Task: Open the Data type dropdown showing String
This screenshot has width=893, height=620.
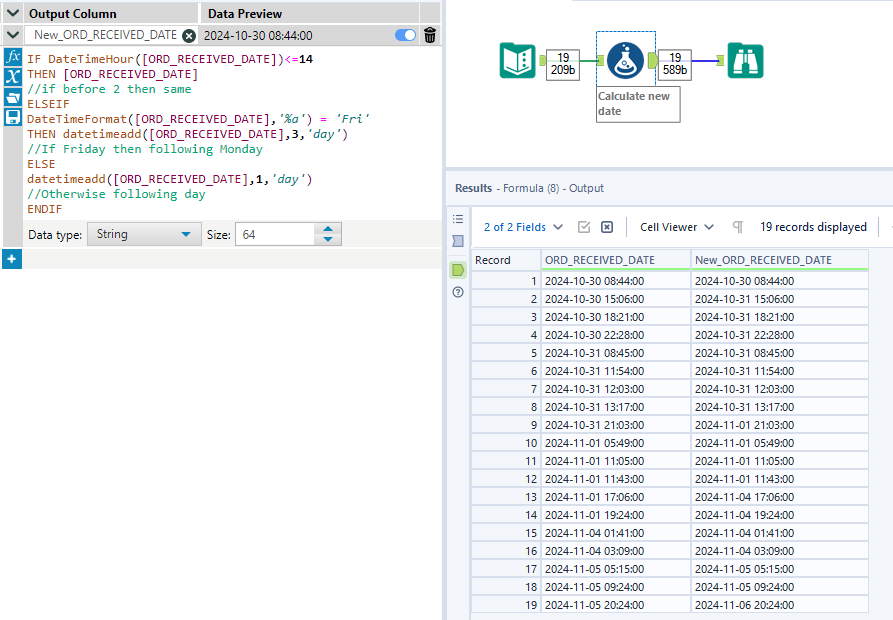Action: click(143, 233)
